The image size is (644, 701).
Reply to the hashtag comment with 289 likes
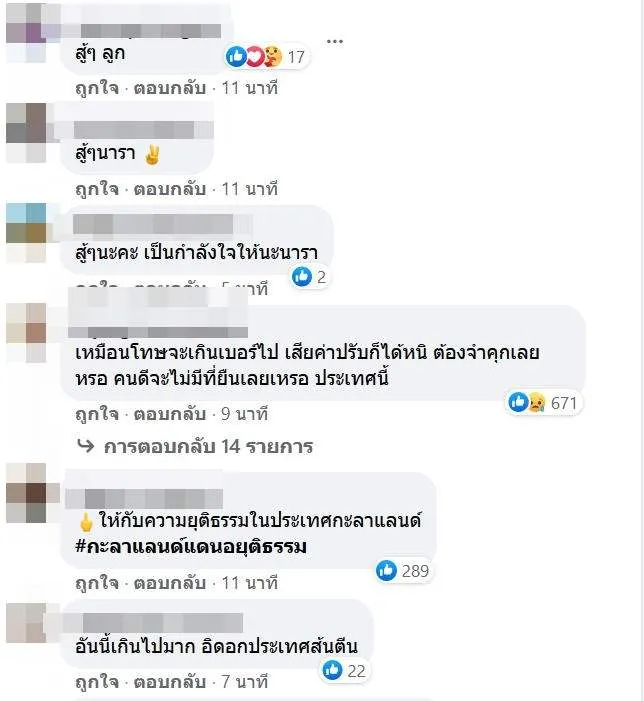(x=170, y=583)
